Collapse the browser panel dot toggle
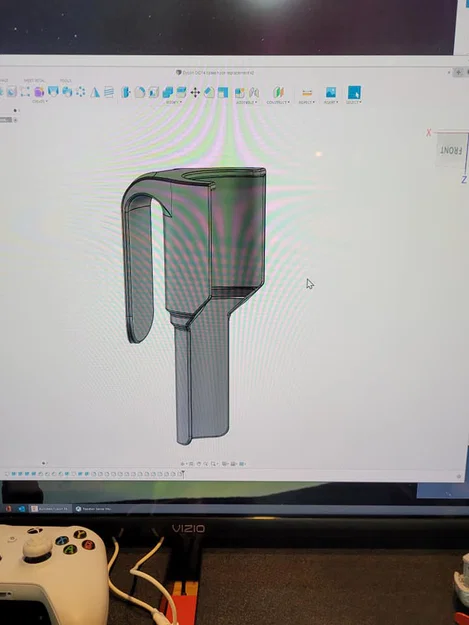Viewport: 469px width, 625px height. (15, 110)
